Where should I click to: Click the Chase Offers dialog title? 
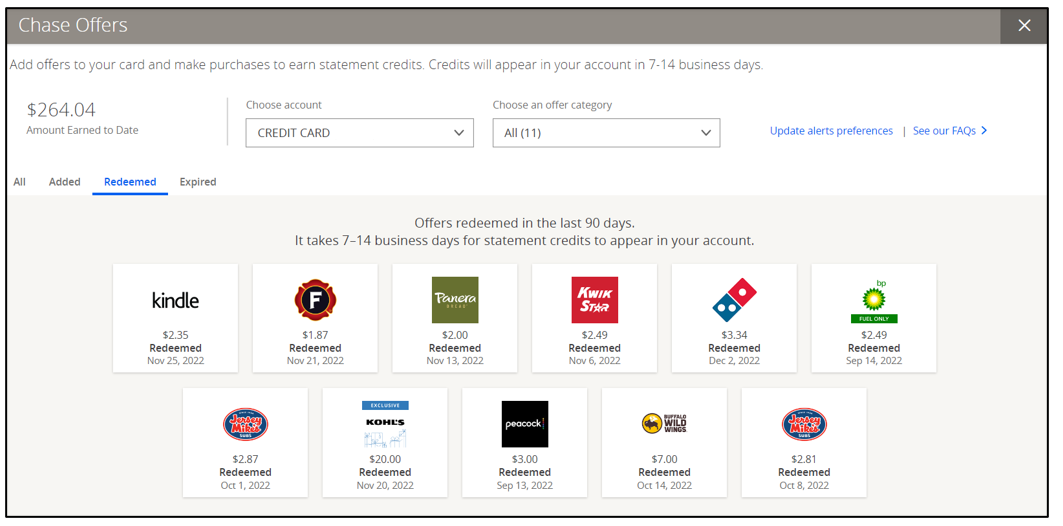(x=73, y=26)
